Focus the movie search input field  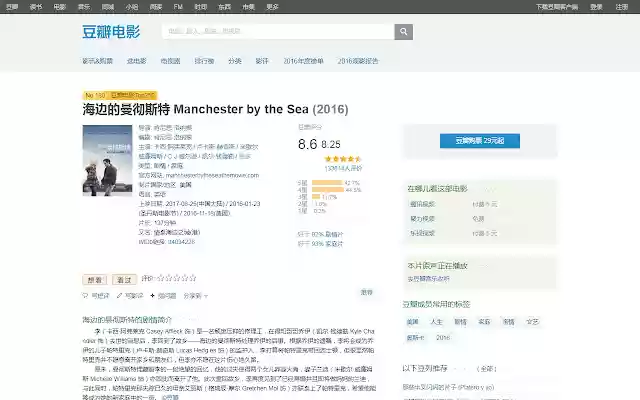pos(278,31)
